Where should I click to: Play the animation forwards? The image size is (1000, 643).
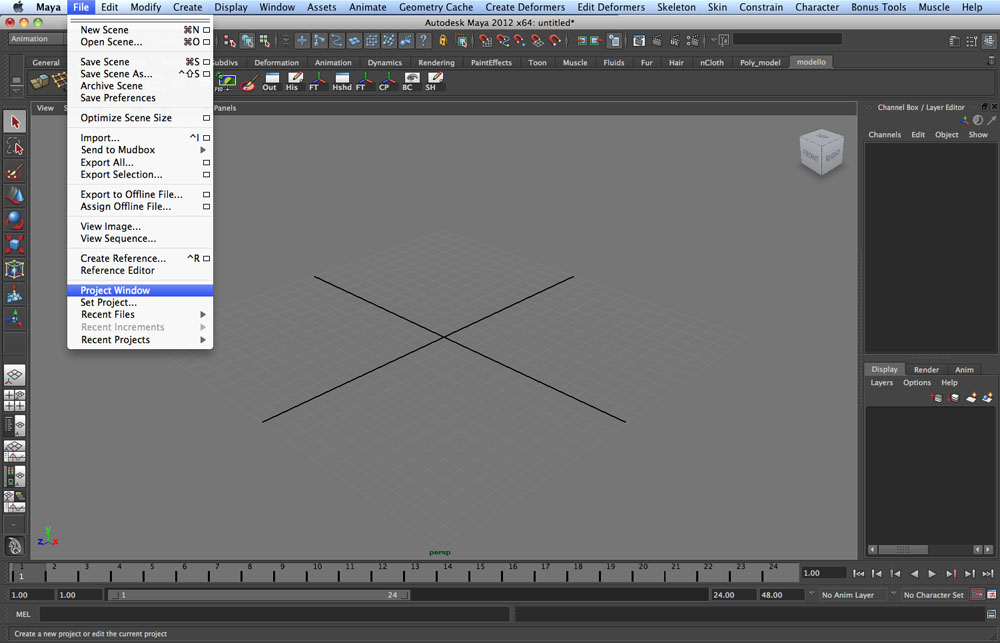(x=932, y=573)
